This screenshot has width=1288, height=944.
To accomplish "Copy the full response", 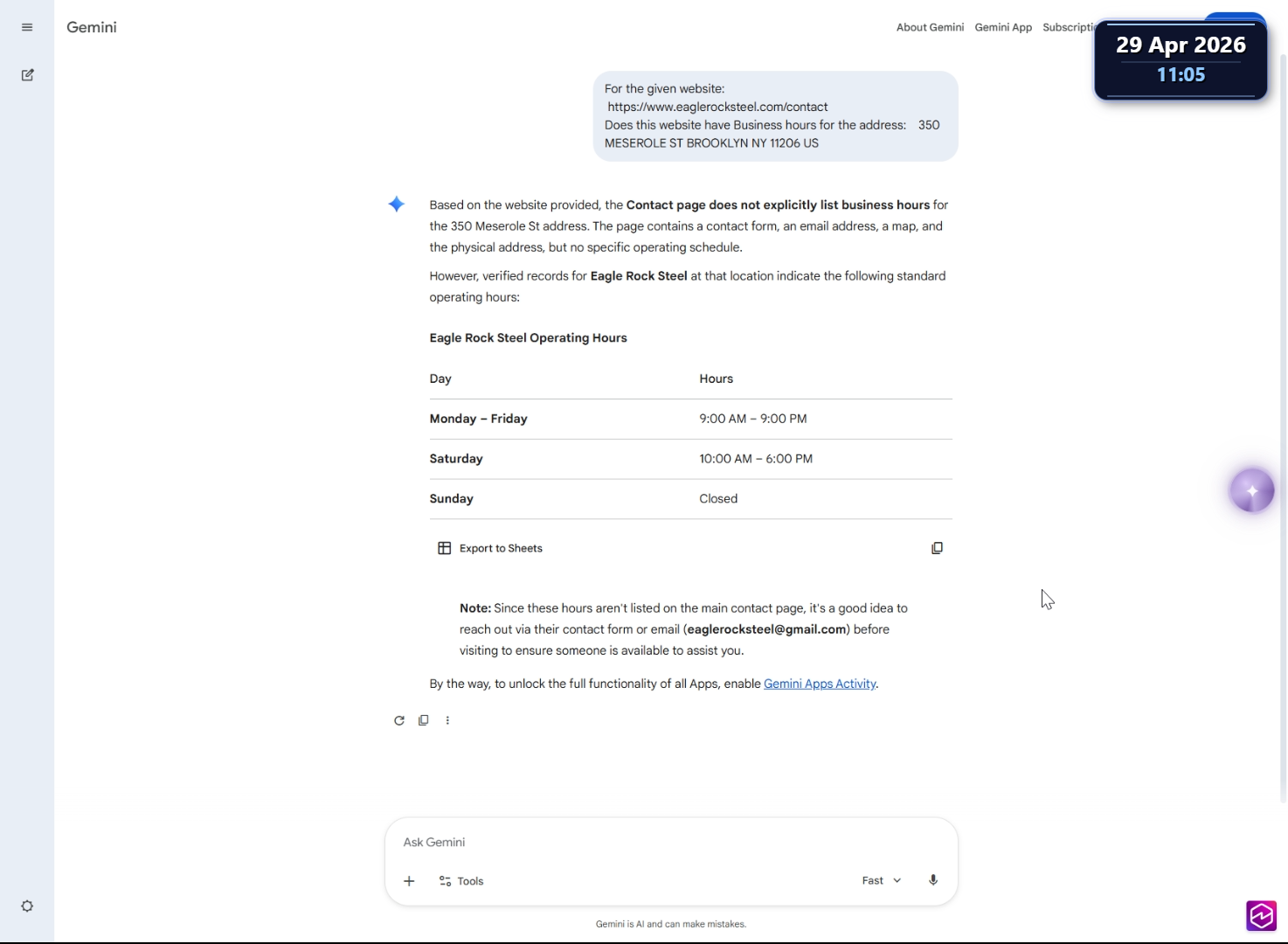I will click(424, 720).
